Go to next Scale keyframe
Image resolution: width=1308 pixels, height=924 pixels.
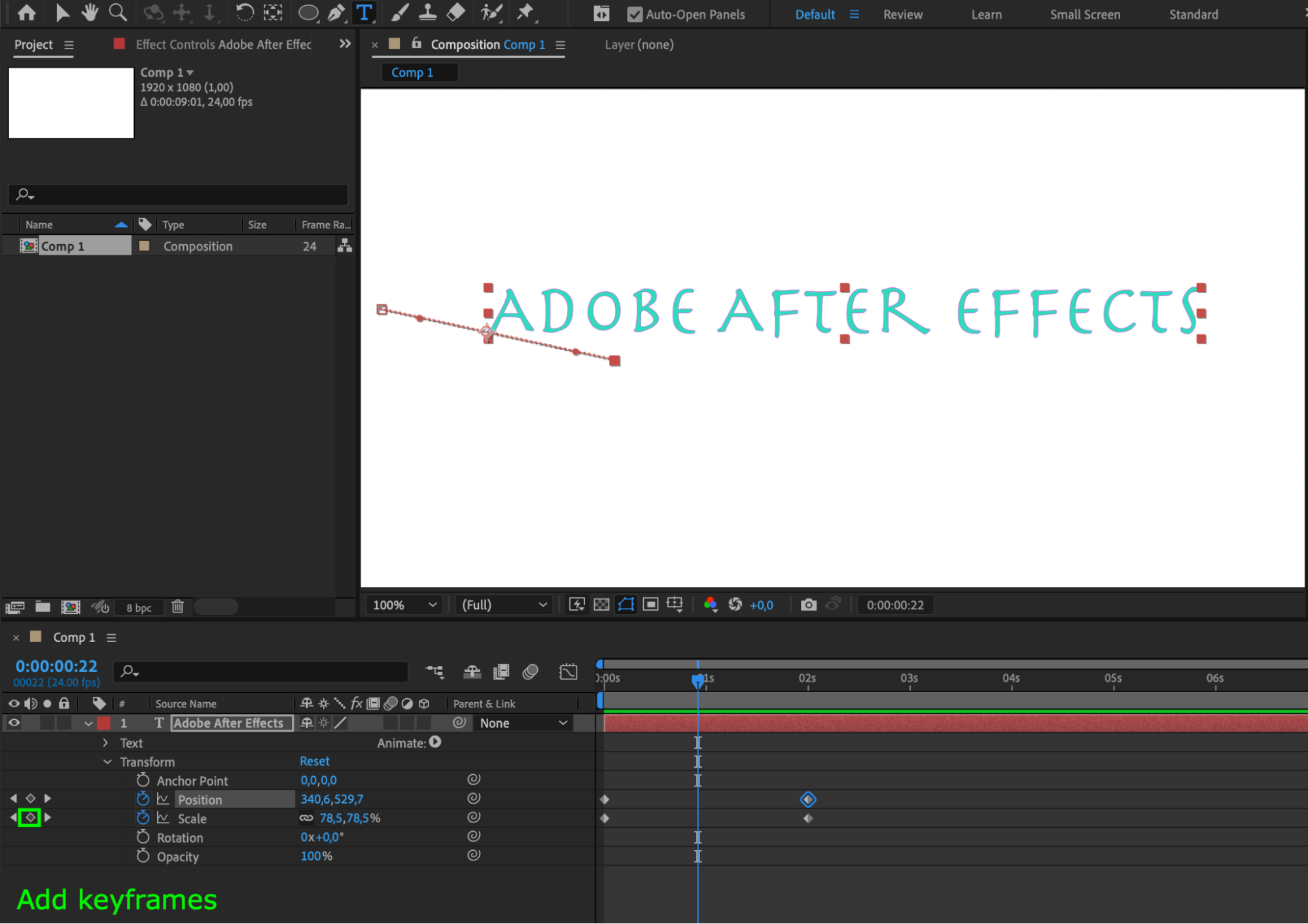pos(47,817)
